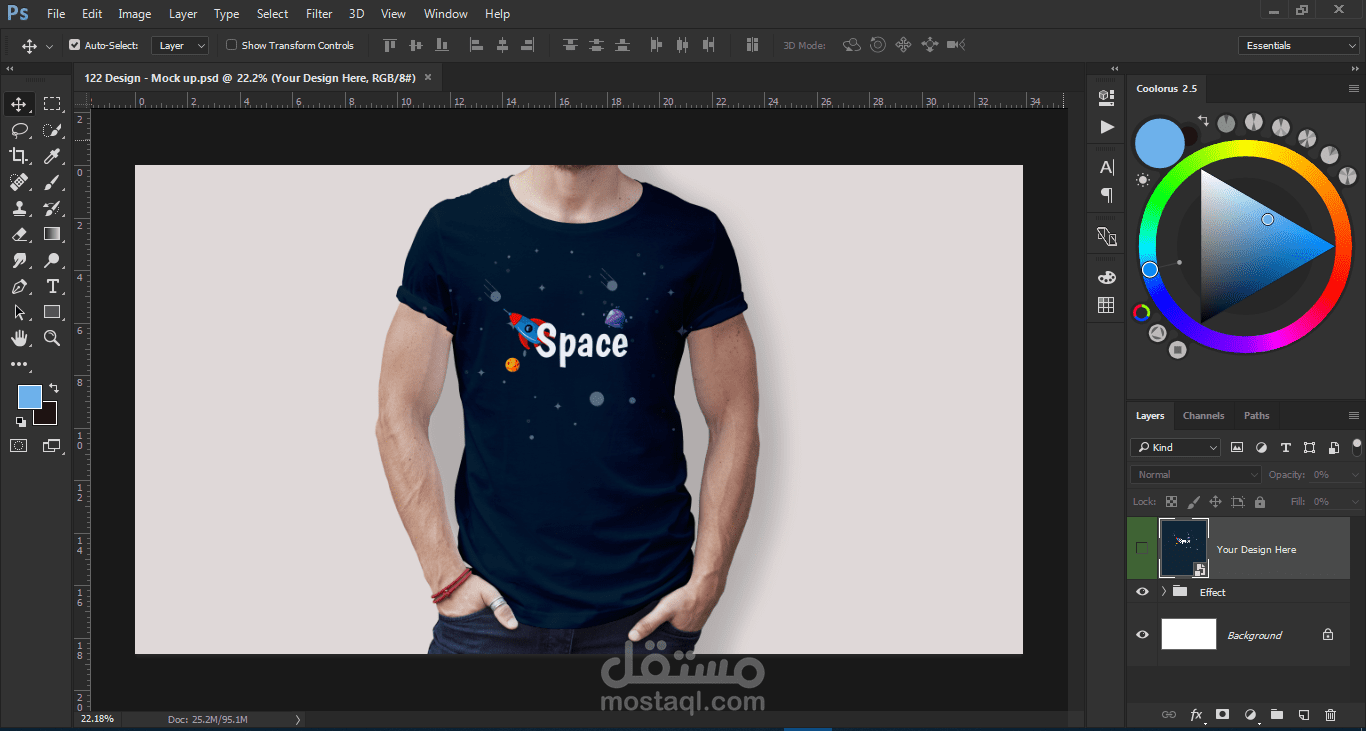Select the Your Design Here layer thumbnail
Image resolution: width=1366 pixels, height=731 pixels.
point(1184,547)
